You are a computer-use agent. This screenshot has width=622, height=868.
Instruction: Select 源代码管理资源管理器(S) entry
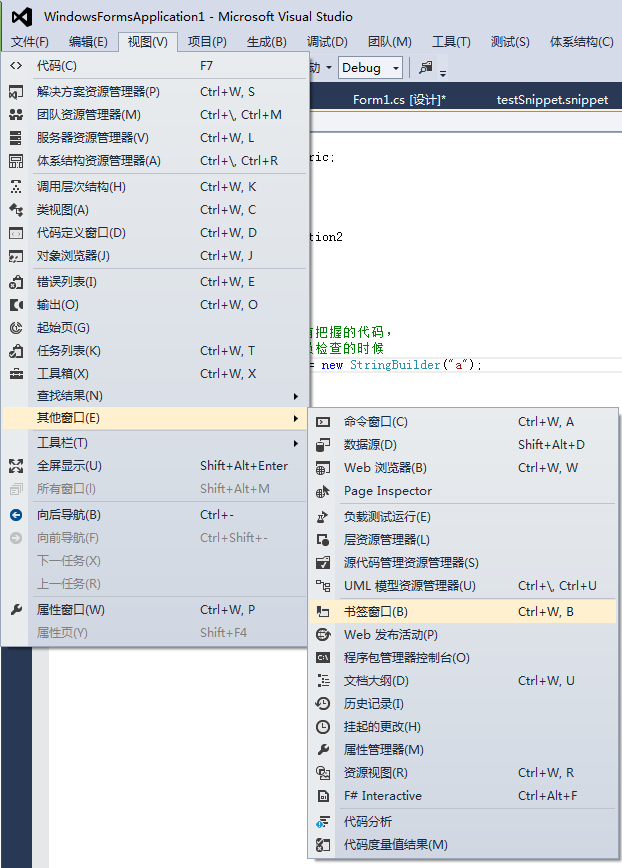tap(463, 563)
